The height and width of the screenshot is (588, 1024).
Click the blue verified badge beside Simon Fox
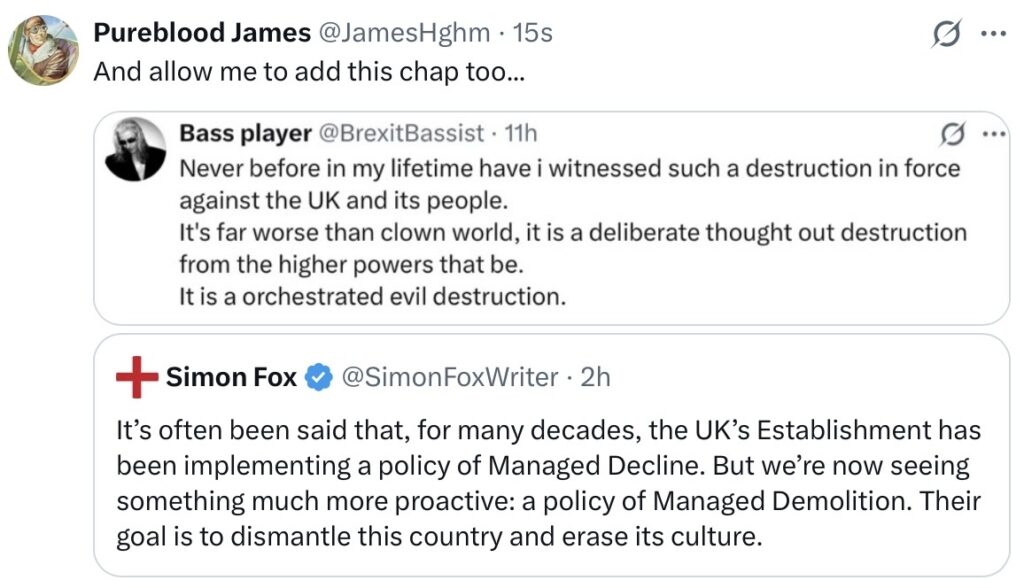tap(319, 377)
